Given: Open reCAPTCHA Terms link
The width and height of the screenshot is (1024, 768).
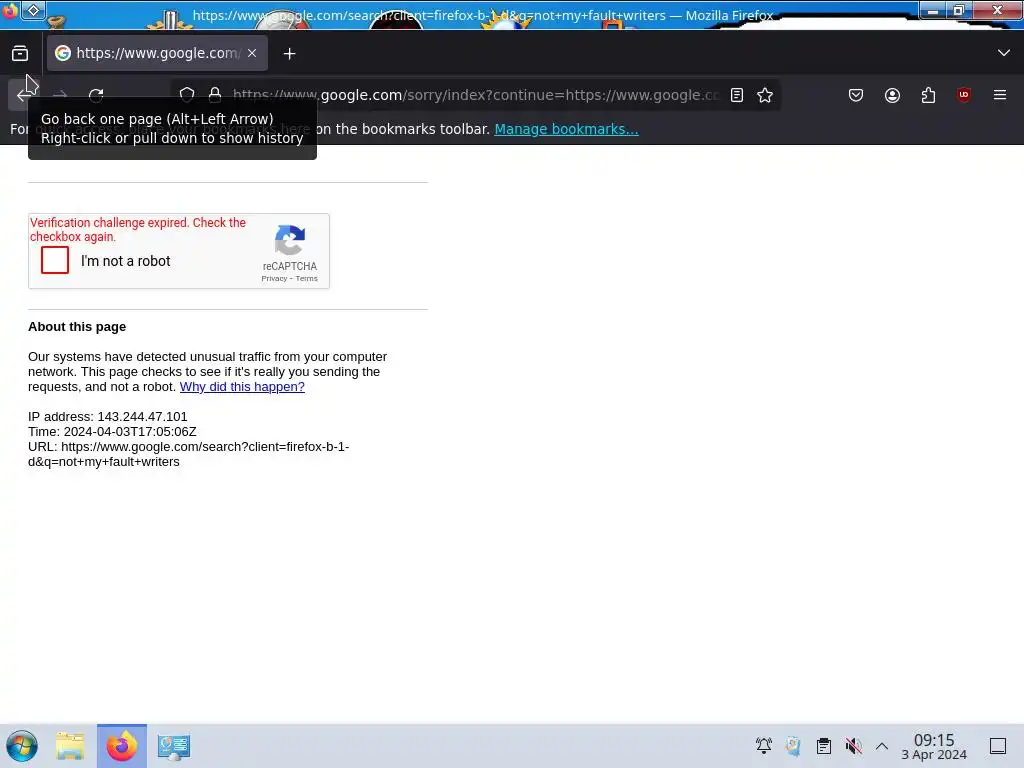Looking at the screenshot, I should click(306, 279).
